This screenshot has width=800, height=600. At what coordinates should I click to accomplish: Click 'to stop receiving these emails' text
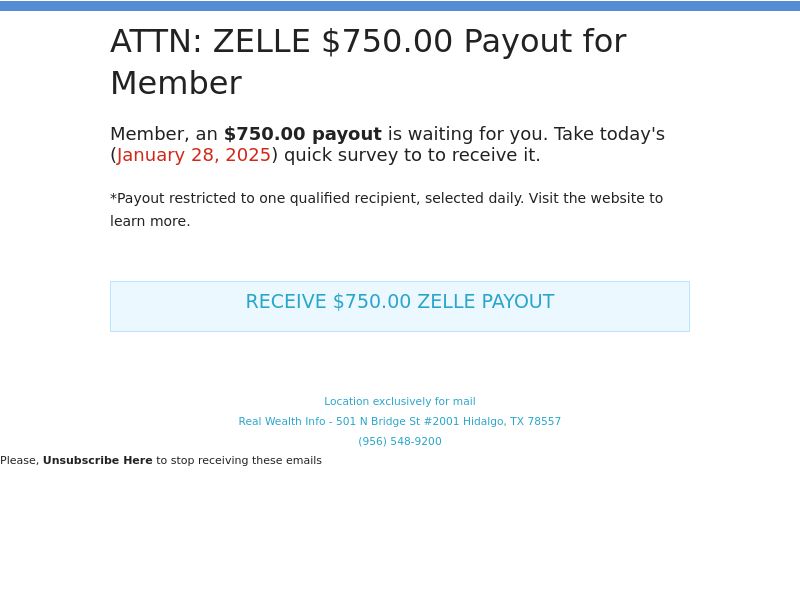tap(239, 460)
